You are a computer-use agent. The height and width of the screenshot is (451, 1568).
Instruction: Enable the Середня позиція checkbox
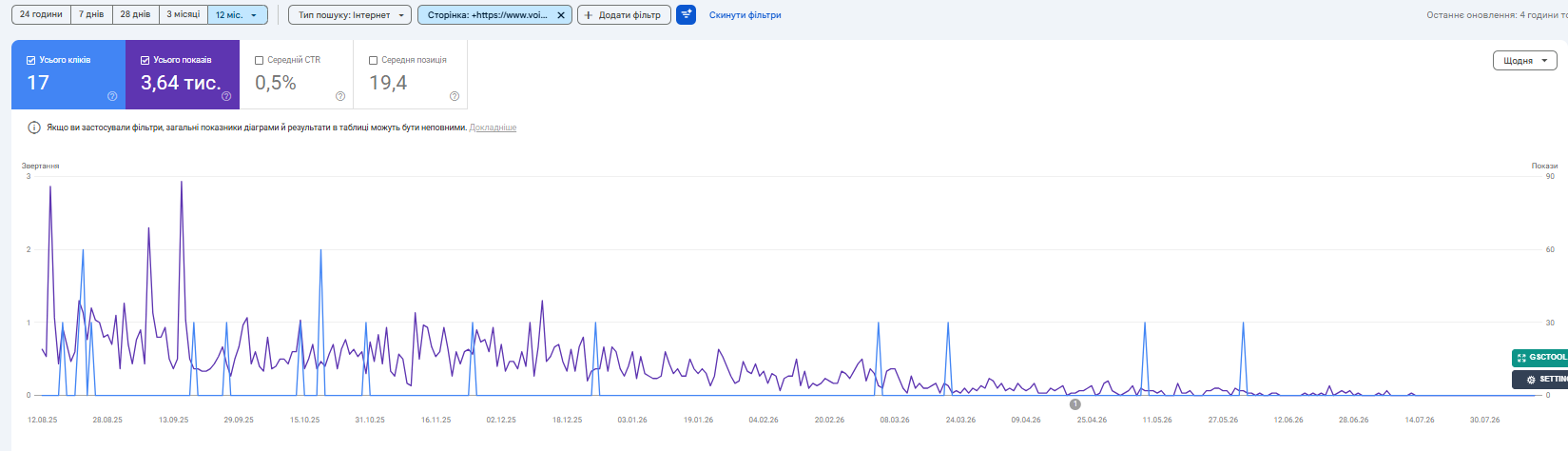pyautogui.click(x=373, y=60)
